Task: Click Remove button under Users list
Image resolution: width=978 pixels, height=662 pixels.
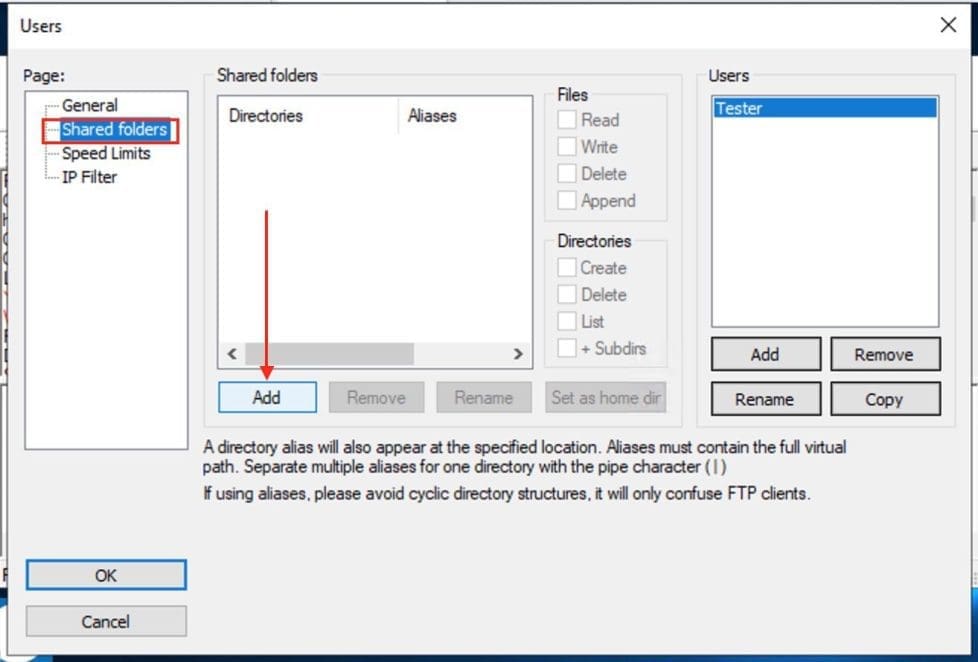Action: tap(885, 354)
